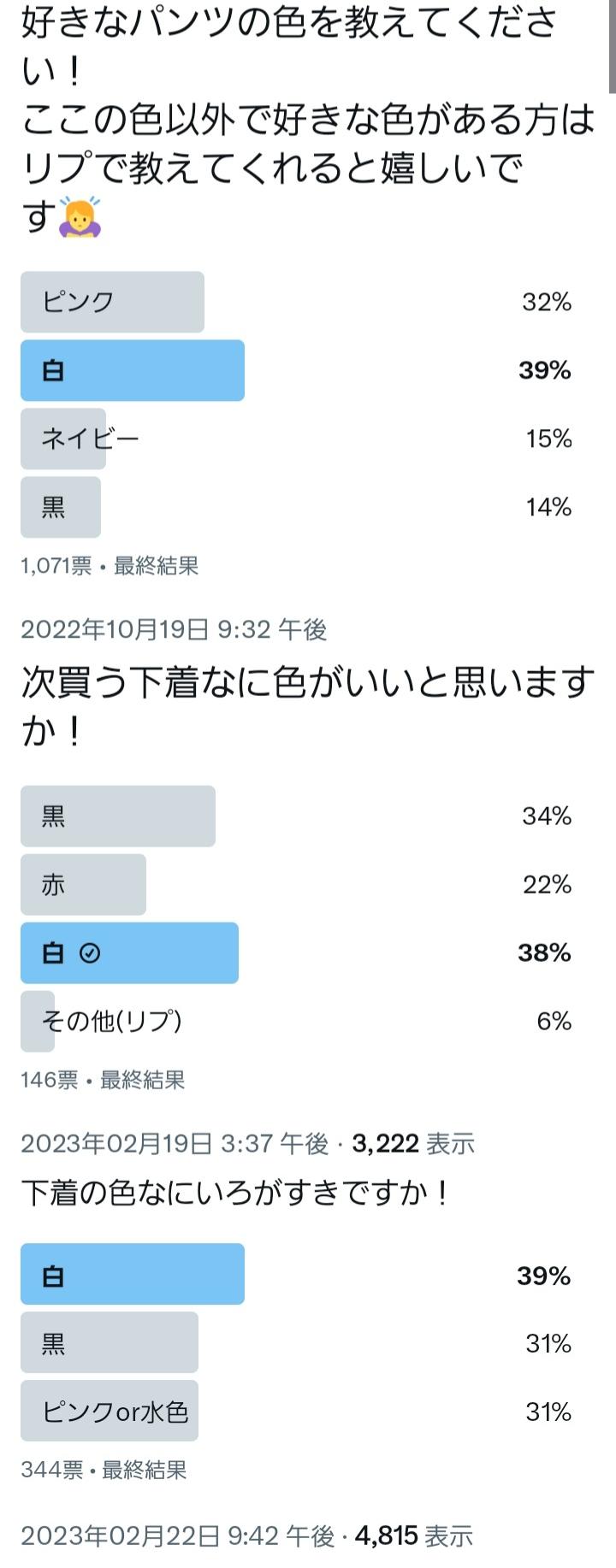Select the 赤 poll option
Screen dimensions: 616x1568
[x=296, y=885]
